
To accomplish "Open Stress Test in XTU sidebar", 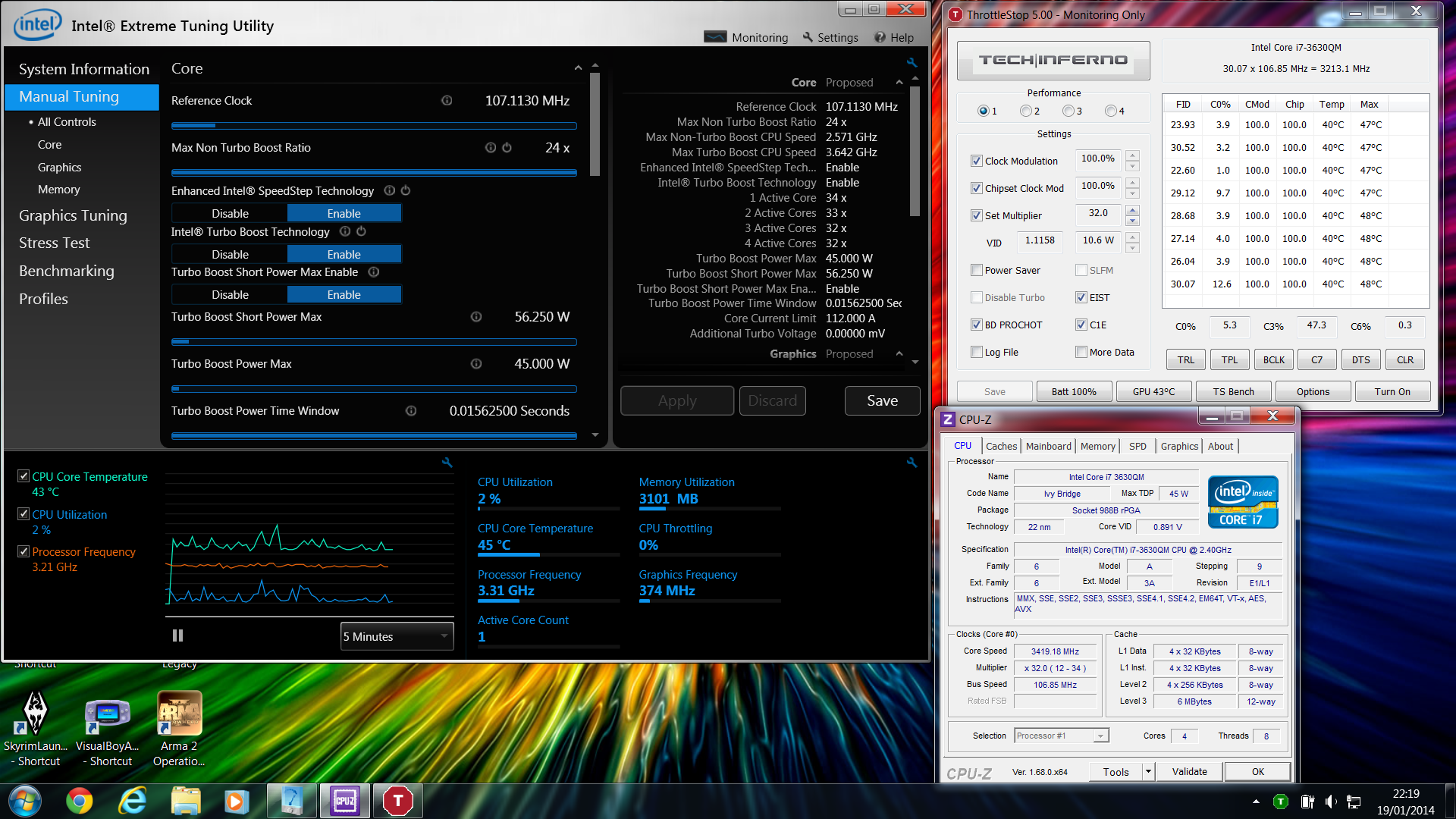I will point(54,243).
